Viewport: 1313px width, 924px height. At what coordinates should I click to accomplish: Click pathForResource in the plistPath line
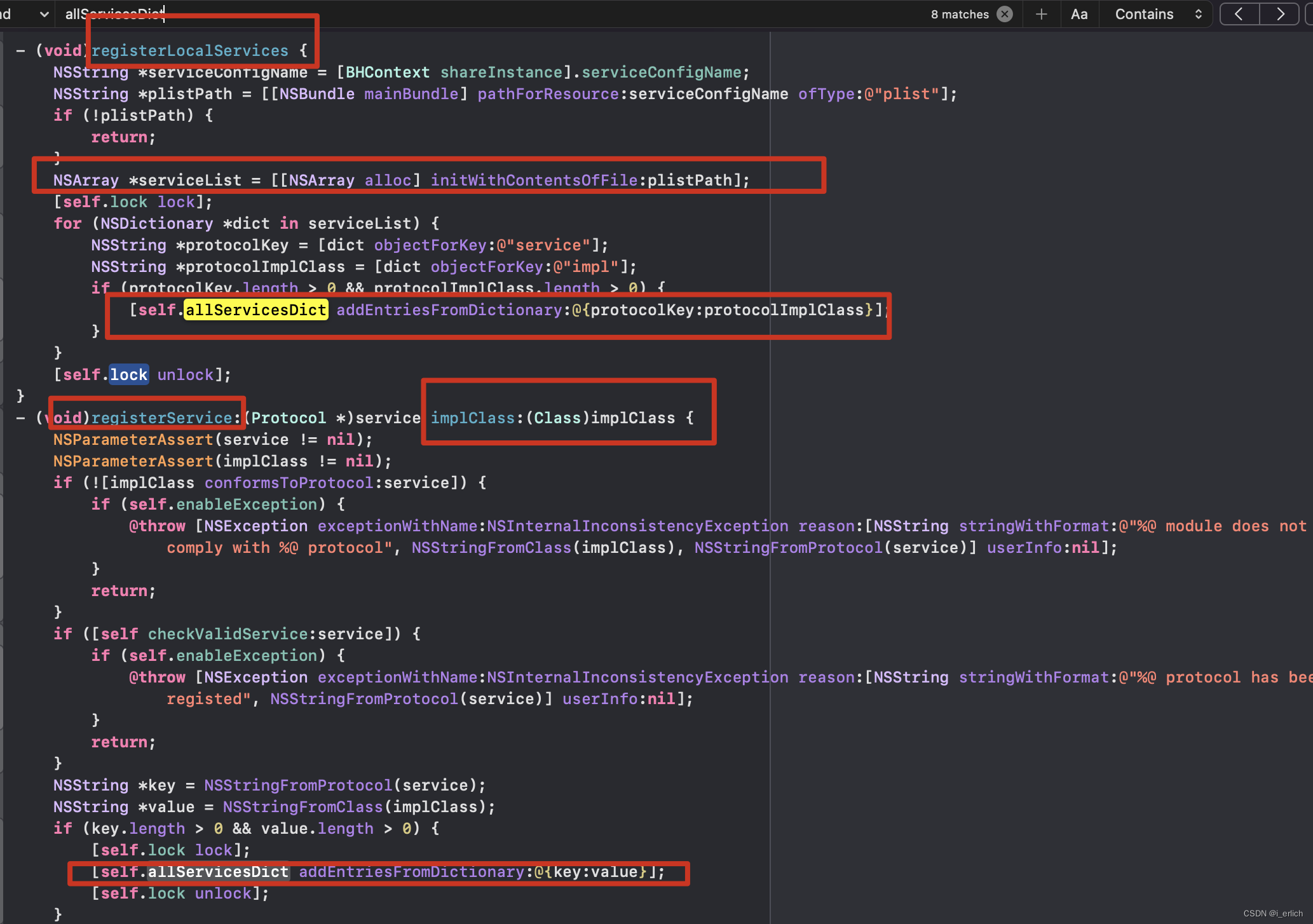click(548, 94)
